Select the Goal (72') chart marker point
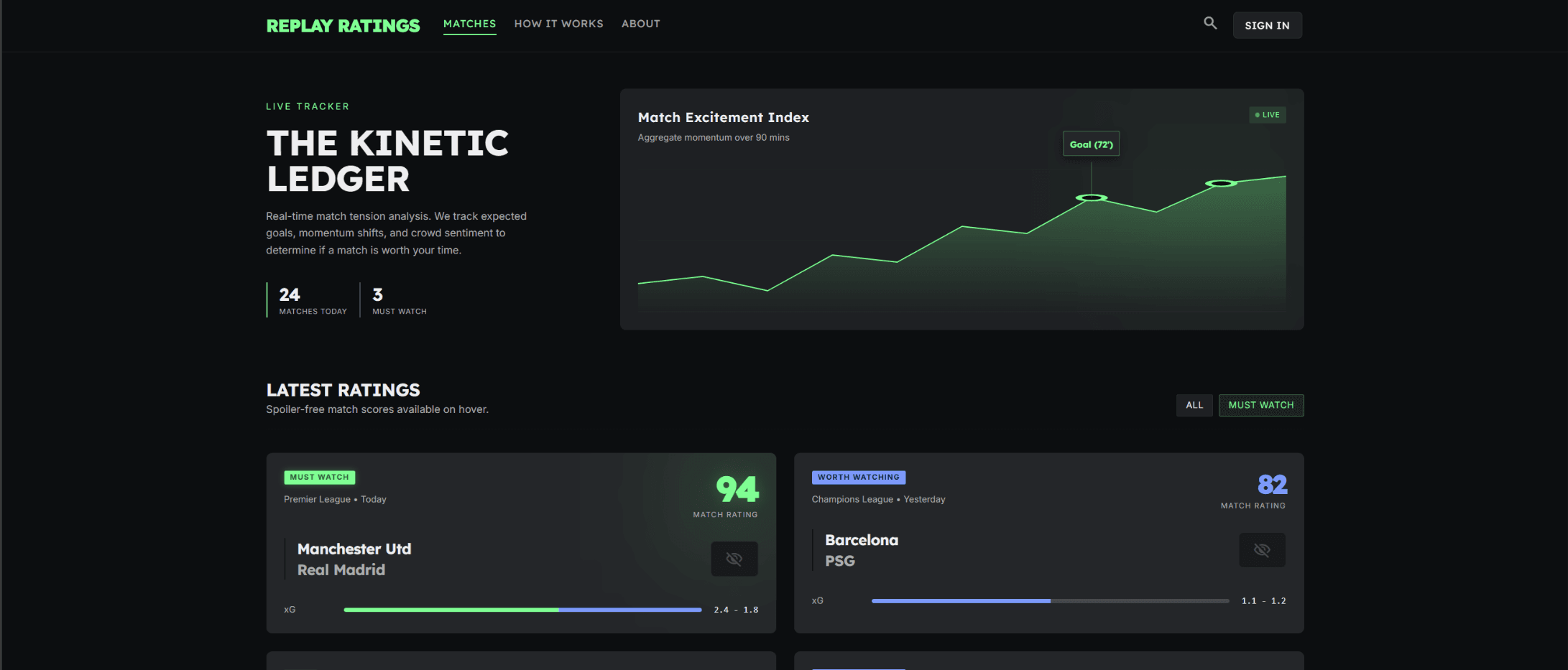This screenshot has width=1568, height=670. pos(1091,197)
